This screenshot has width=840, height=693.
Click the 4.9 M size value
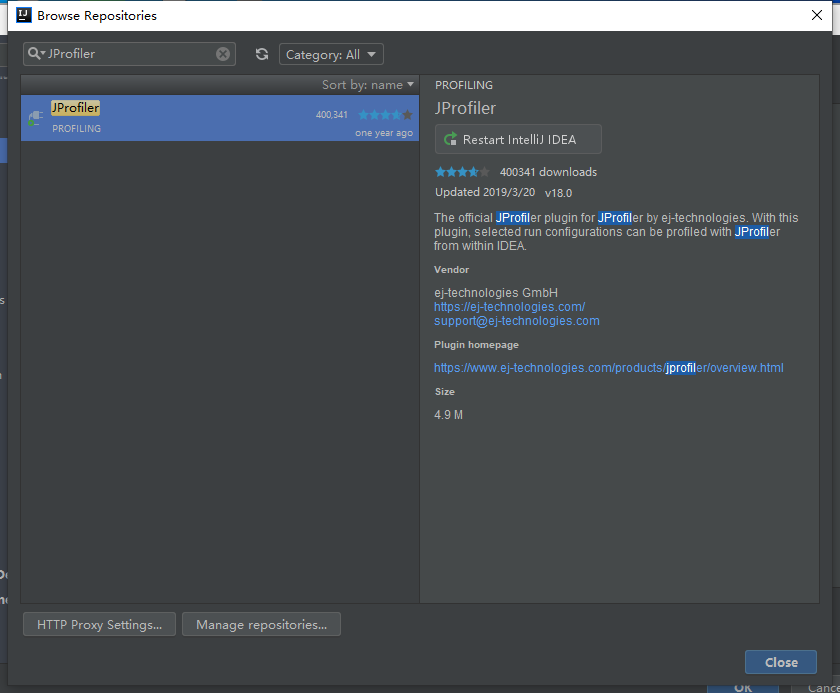pos(448,415)
